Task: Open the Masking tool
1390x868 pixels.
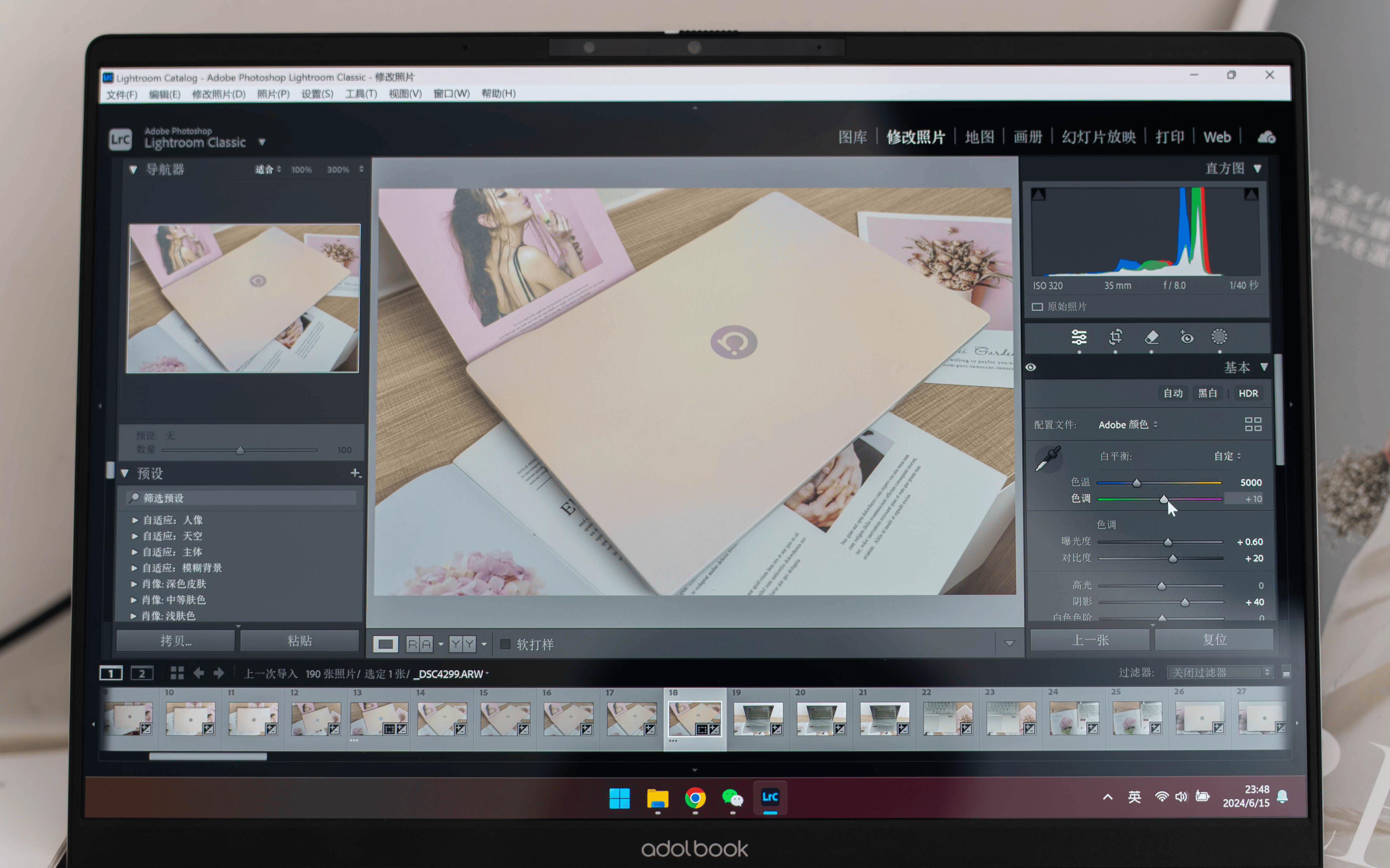Action: [x=1219, y=336]
